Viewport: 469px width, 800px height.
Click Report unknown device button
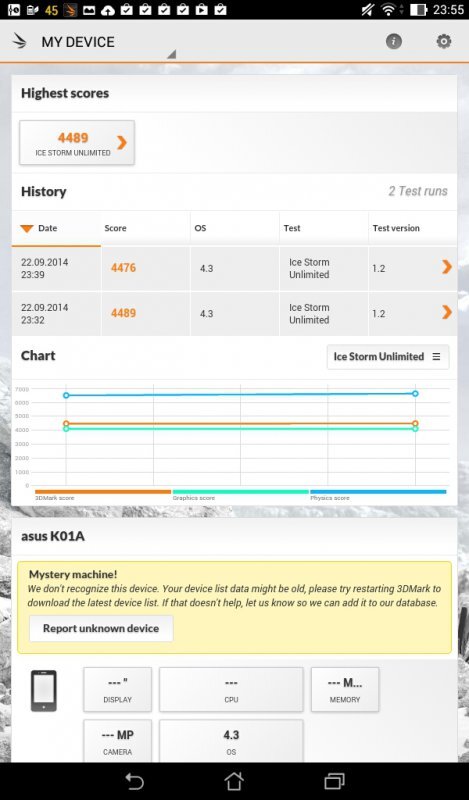click(x=101, y=629)
